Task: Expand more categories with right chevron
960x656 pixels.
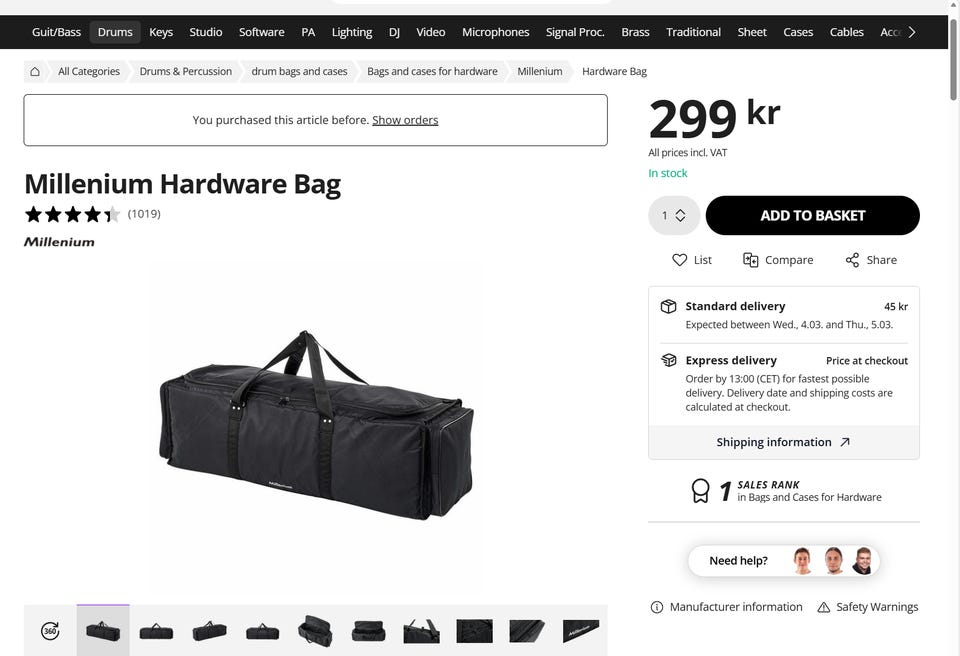Action: (x=912, y=32)
